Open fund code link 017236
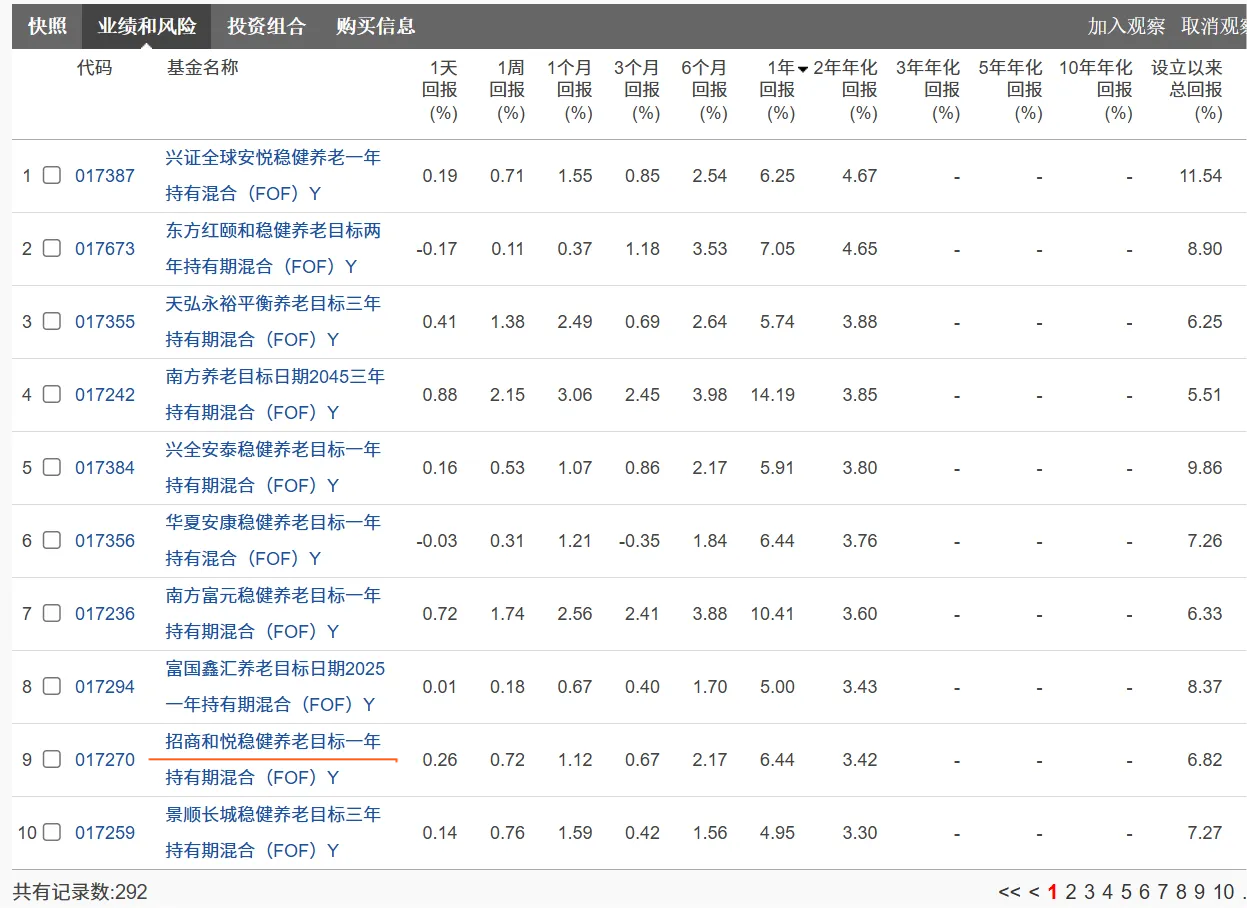The image size is (1247, 908). (x=105, y=614)
